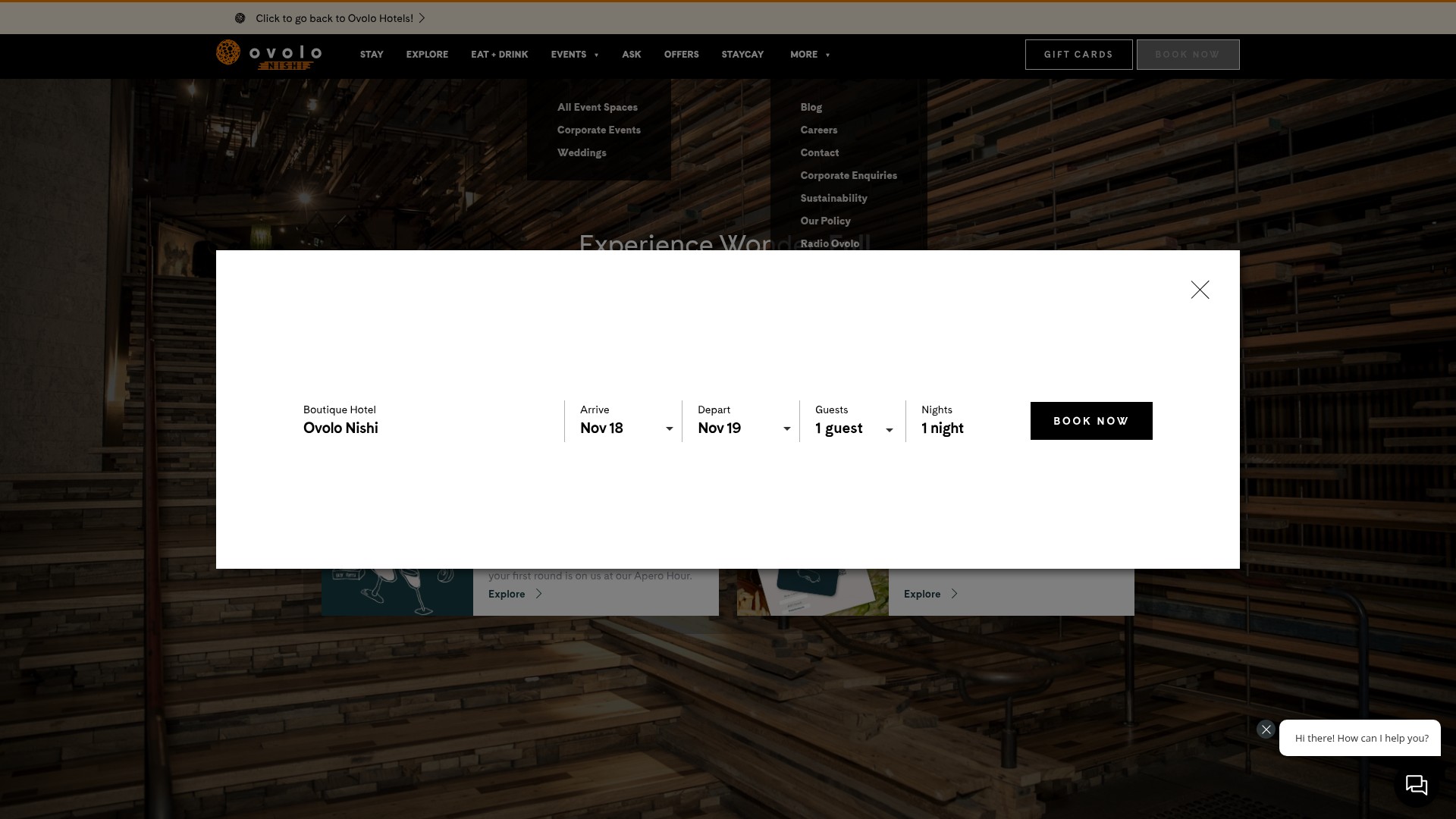Click the Ovolo Nishi hotel name field

click(x=340, y=428)
